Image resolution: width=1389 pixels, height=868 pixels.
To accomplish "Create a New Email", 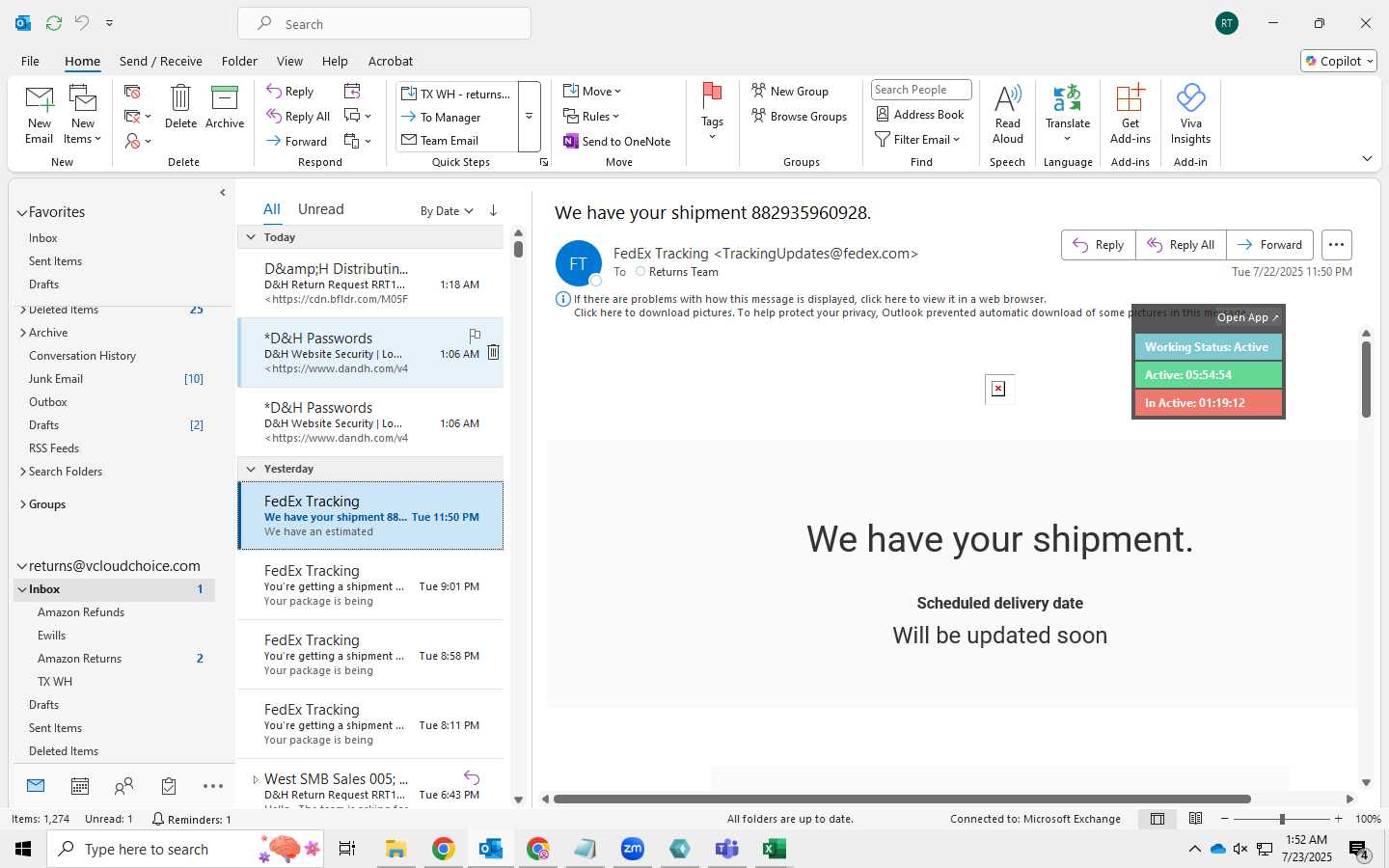I will 40,114.
